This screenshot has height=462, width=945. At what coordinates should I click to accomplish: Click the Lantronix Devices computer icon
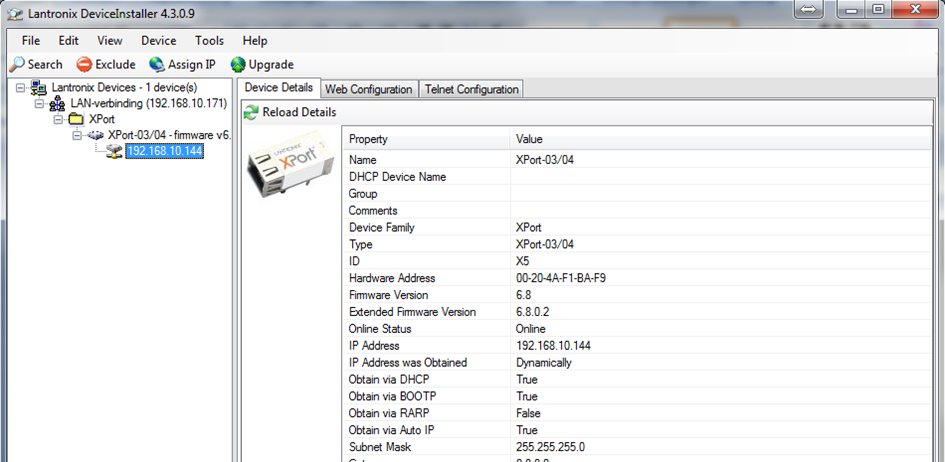tap(39, 89)
